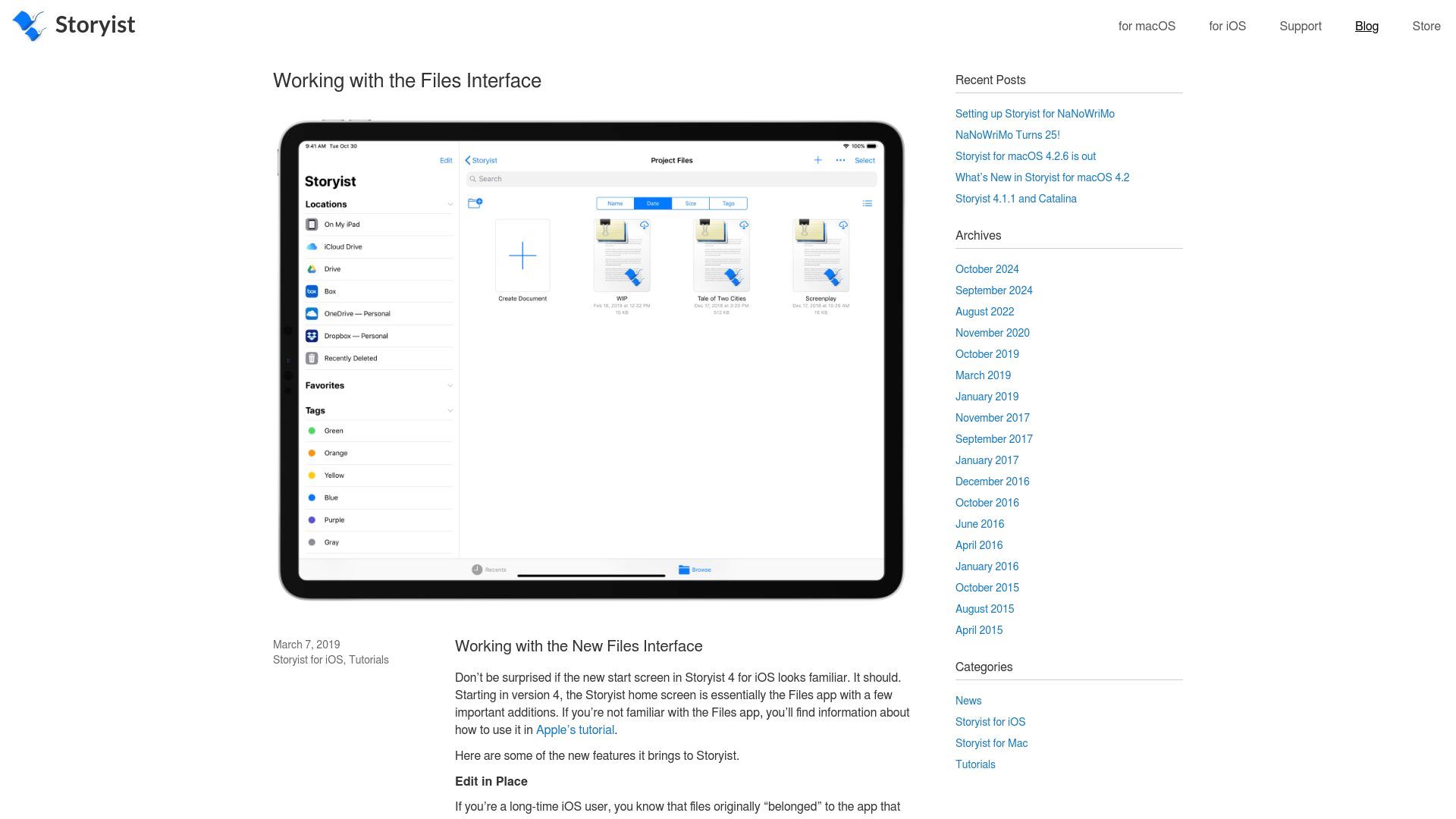Open the WIP document thumbnail
This screenshot has height=819, width=1456.
[622, 256]
